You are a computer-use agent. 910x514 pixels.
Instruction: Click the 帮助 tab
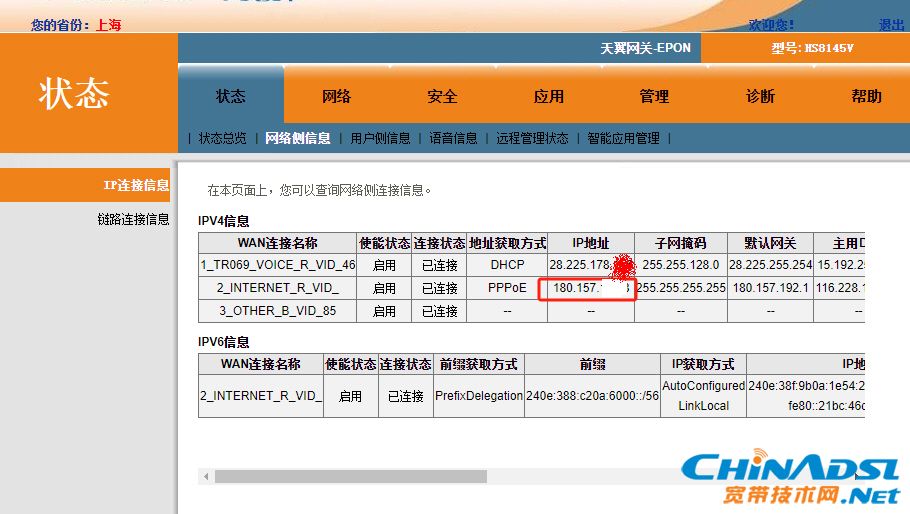click(x=866, y=97)
